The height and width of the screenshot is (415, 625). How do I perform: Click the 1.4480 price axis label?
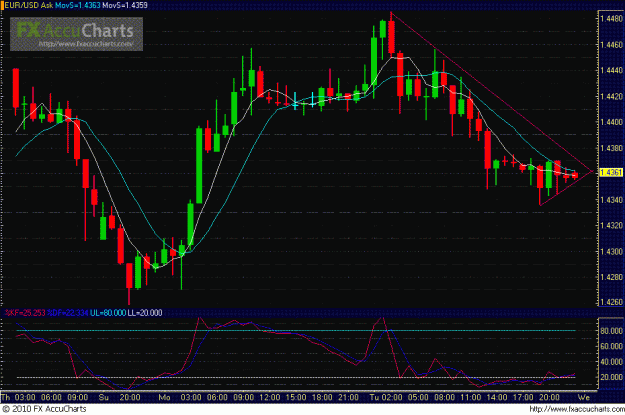tap(611, 18)
